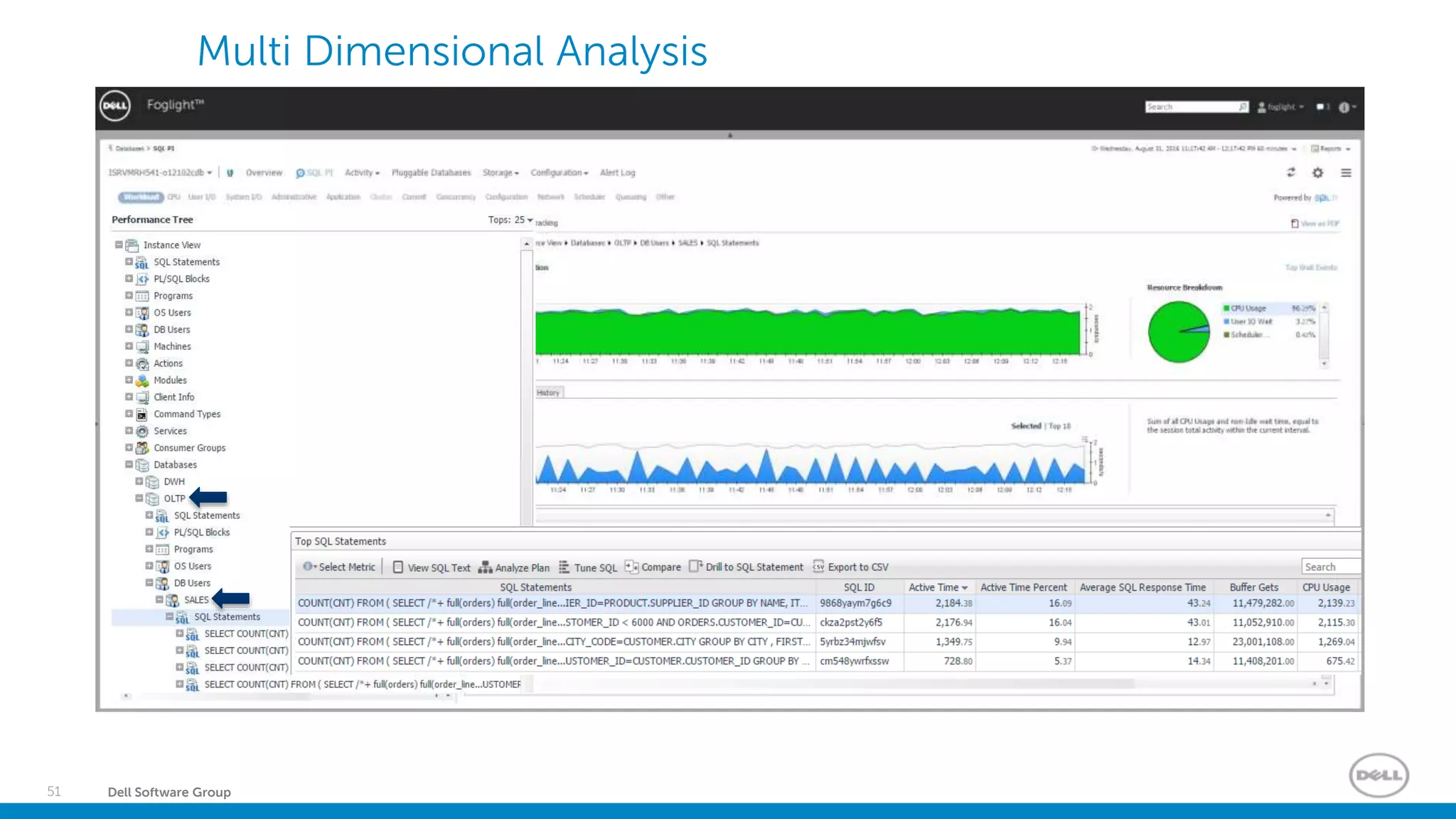Click the Top 10 toggle above history chart
1456x819 pixels.
tap(1059, 426)
